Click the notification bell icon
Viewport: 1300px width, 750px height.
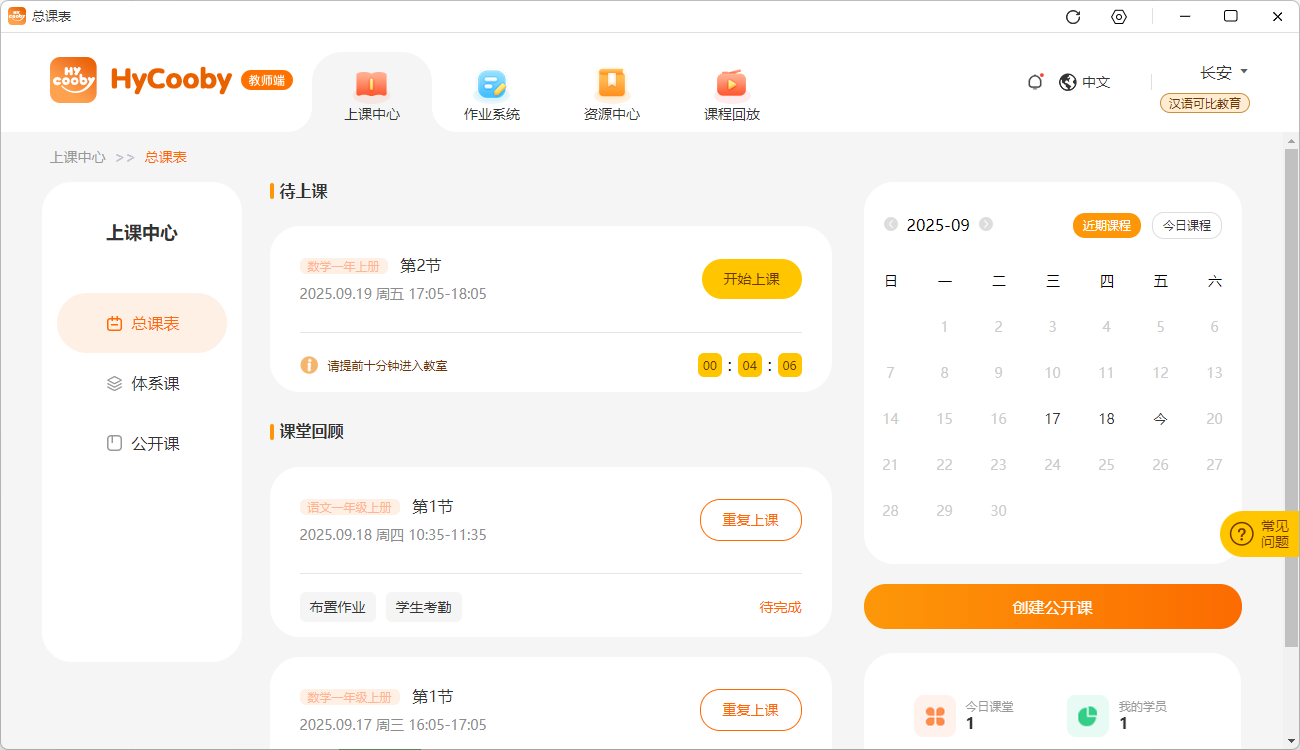(1035, 82)
